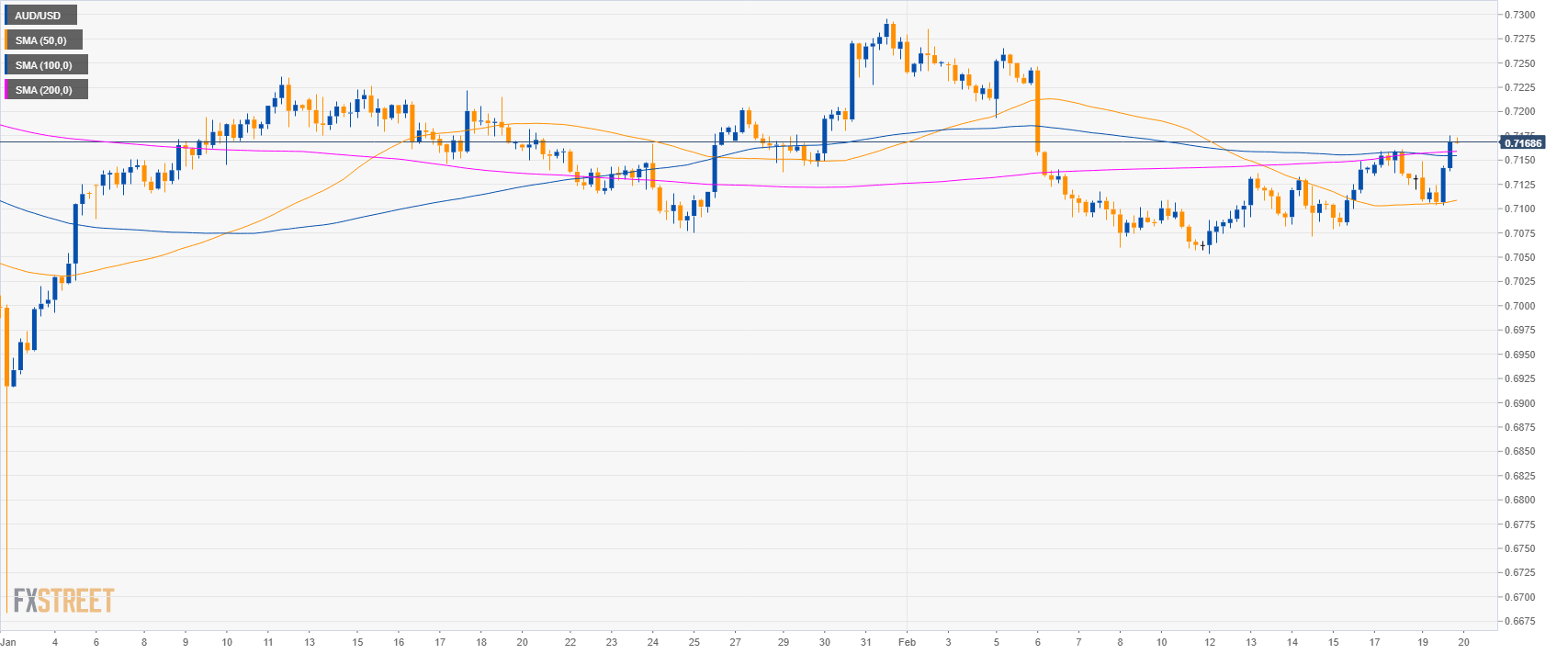
Task: Click date 20 at right end of axis
Action: (x=1463, y=643)
